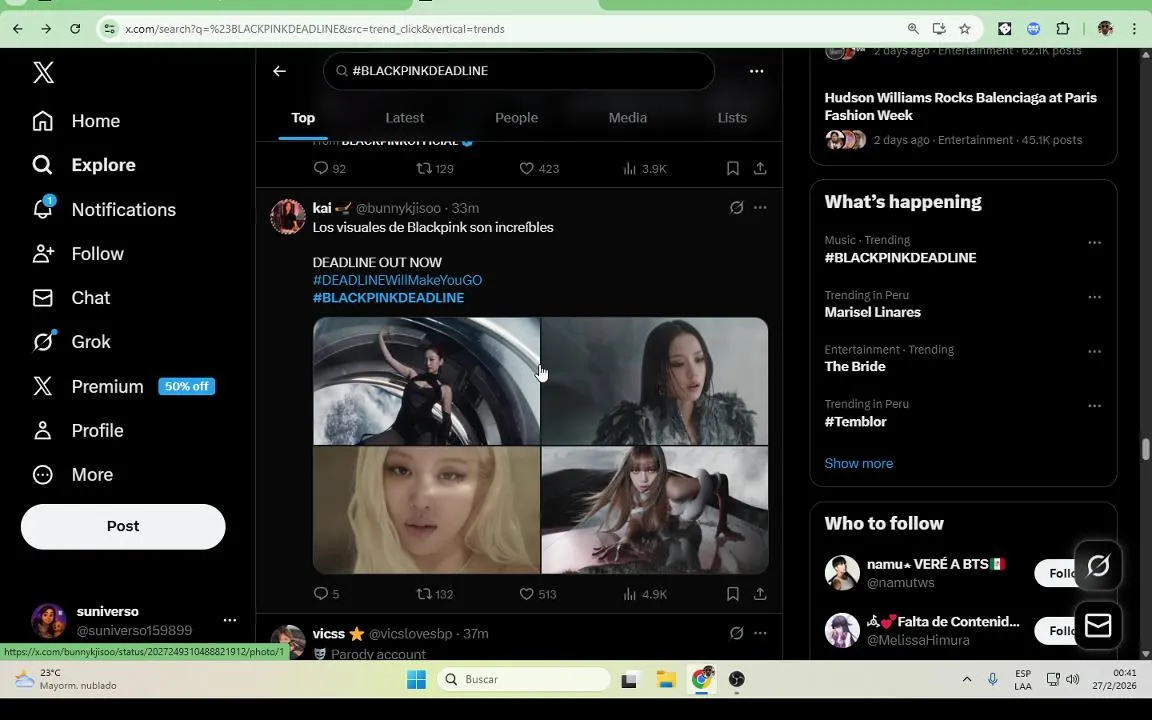Open Grok from the sidebar
This screenshot has width=1152, height=720.
click(71, 342)
